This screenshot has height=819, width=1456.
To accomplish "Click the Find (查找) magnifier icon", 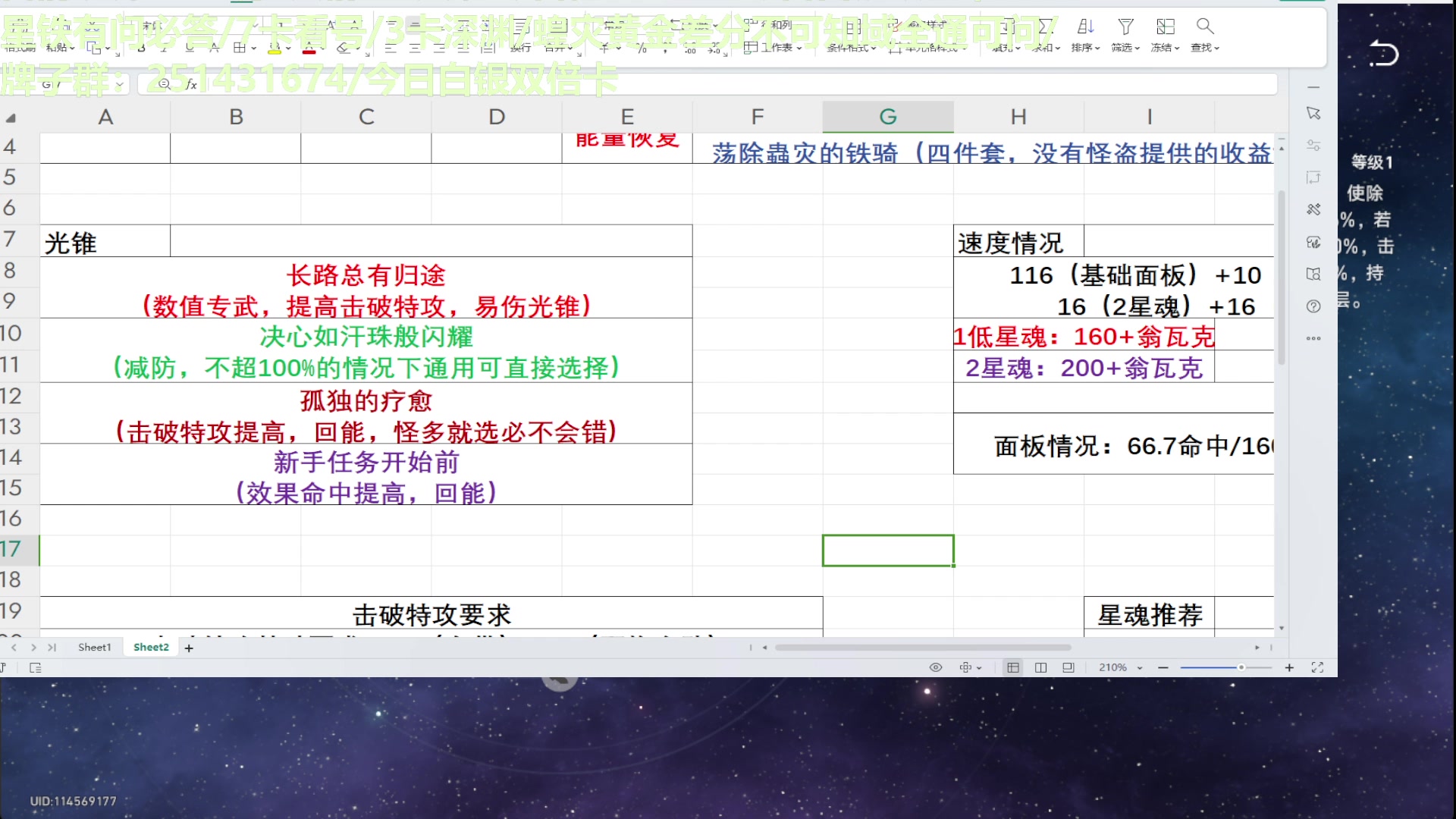I will pyautogui.click(x=1205, y=27).
